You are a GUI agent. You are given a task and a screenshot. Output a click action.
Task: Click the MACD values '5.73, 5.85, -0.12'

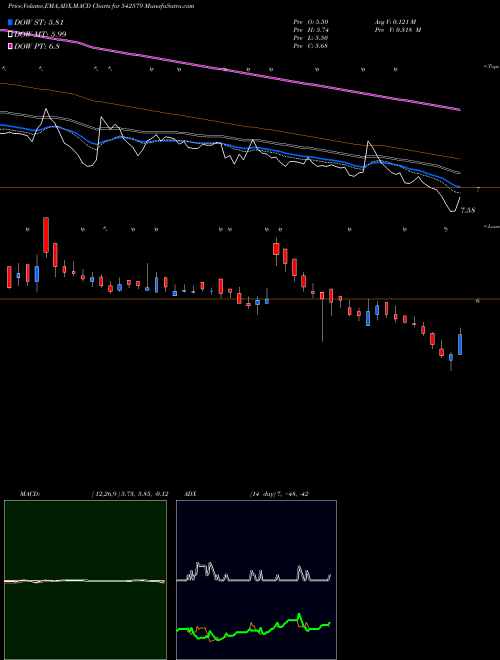[144, 494]
